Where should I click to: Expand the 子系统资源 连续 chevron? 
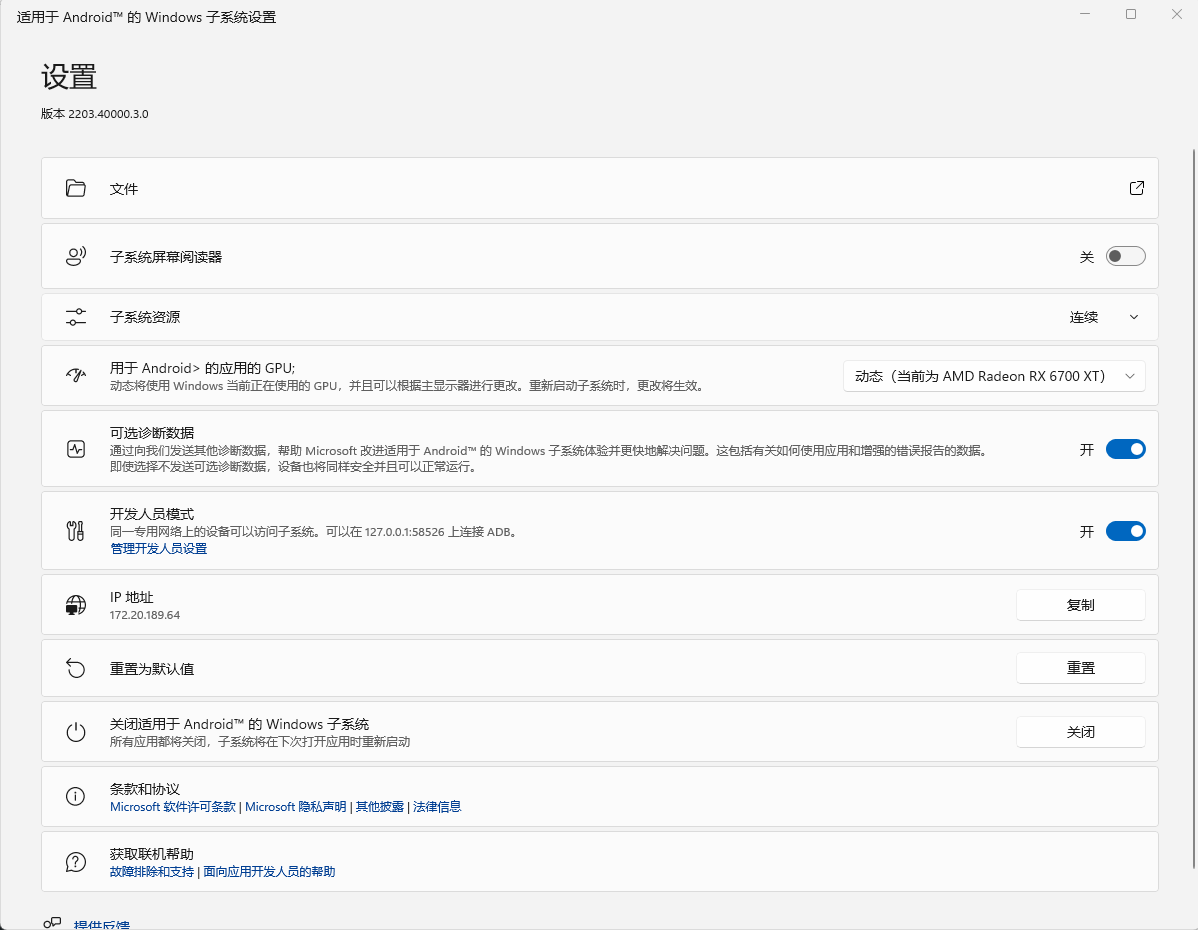(1133, 317)
